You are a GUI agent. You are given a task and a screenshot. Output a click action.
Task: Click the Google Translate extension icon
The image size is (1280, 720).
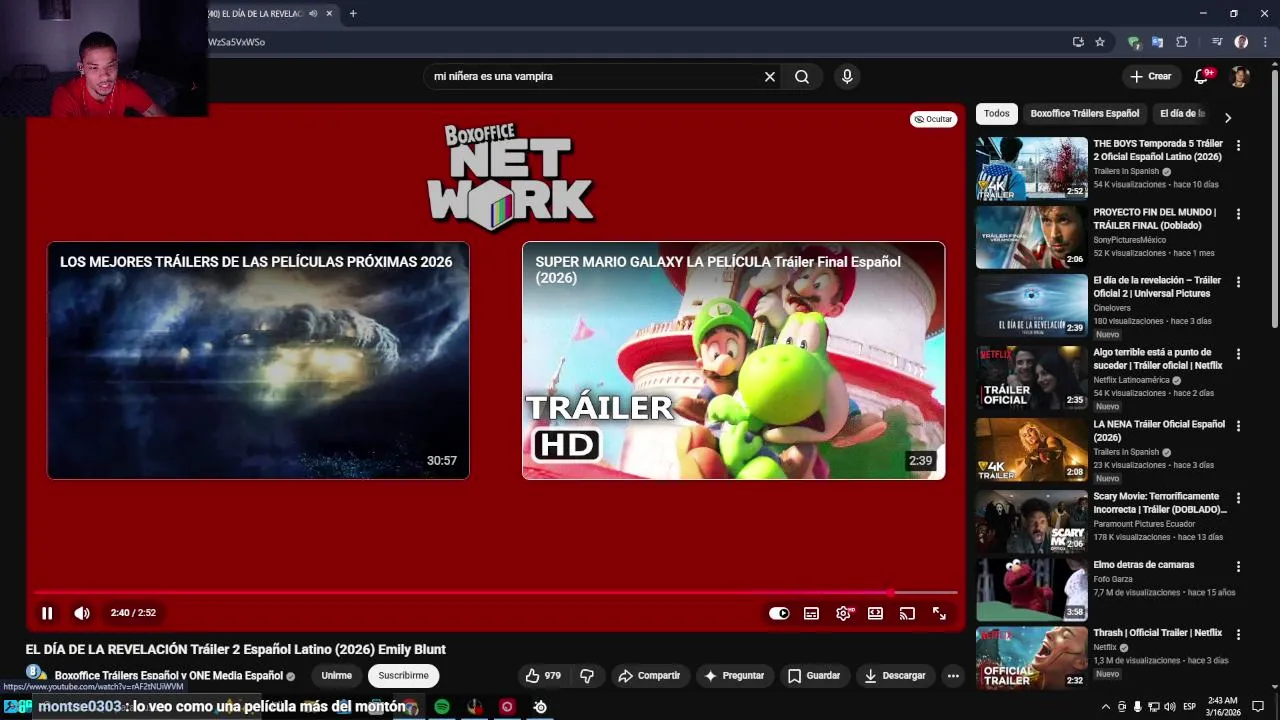pos(1157,42)
